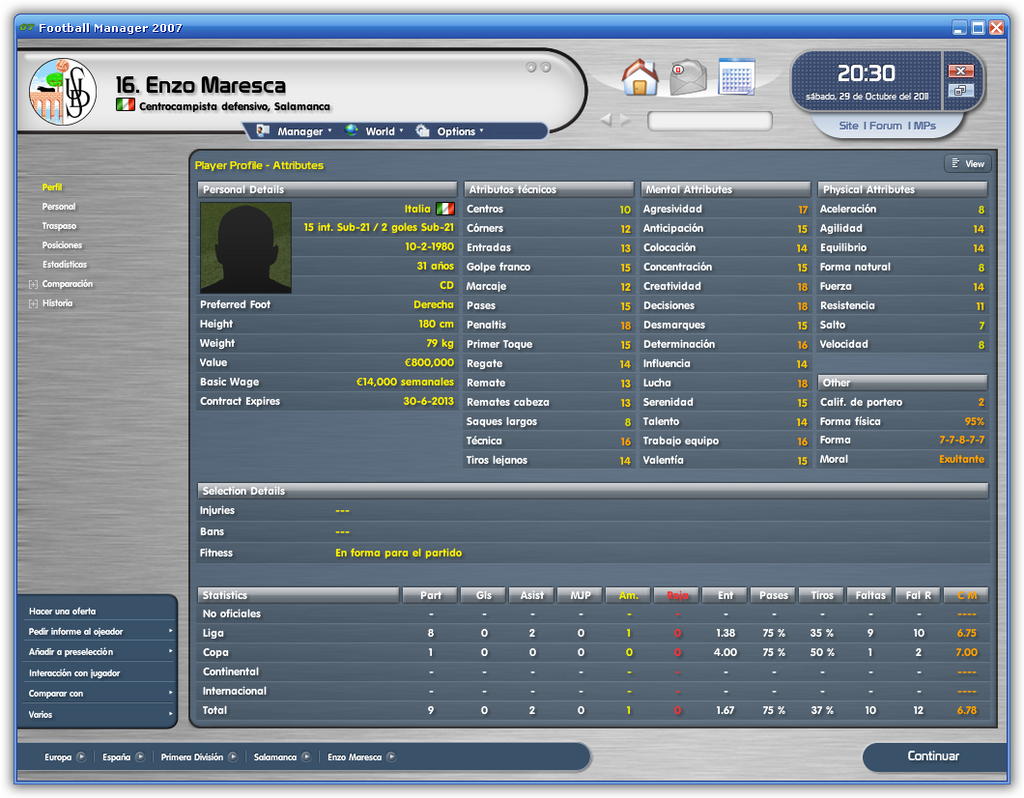Go to the home screen icon
1024x798 pixels.
click(640, 77)
